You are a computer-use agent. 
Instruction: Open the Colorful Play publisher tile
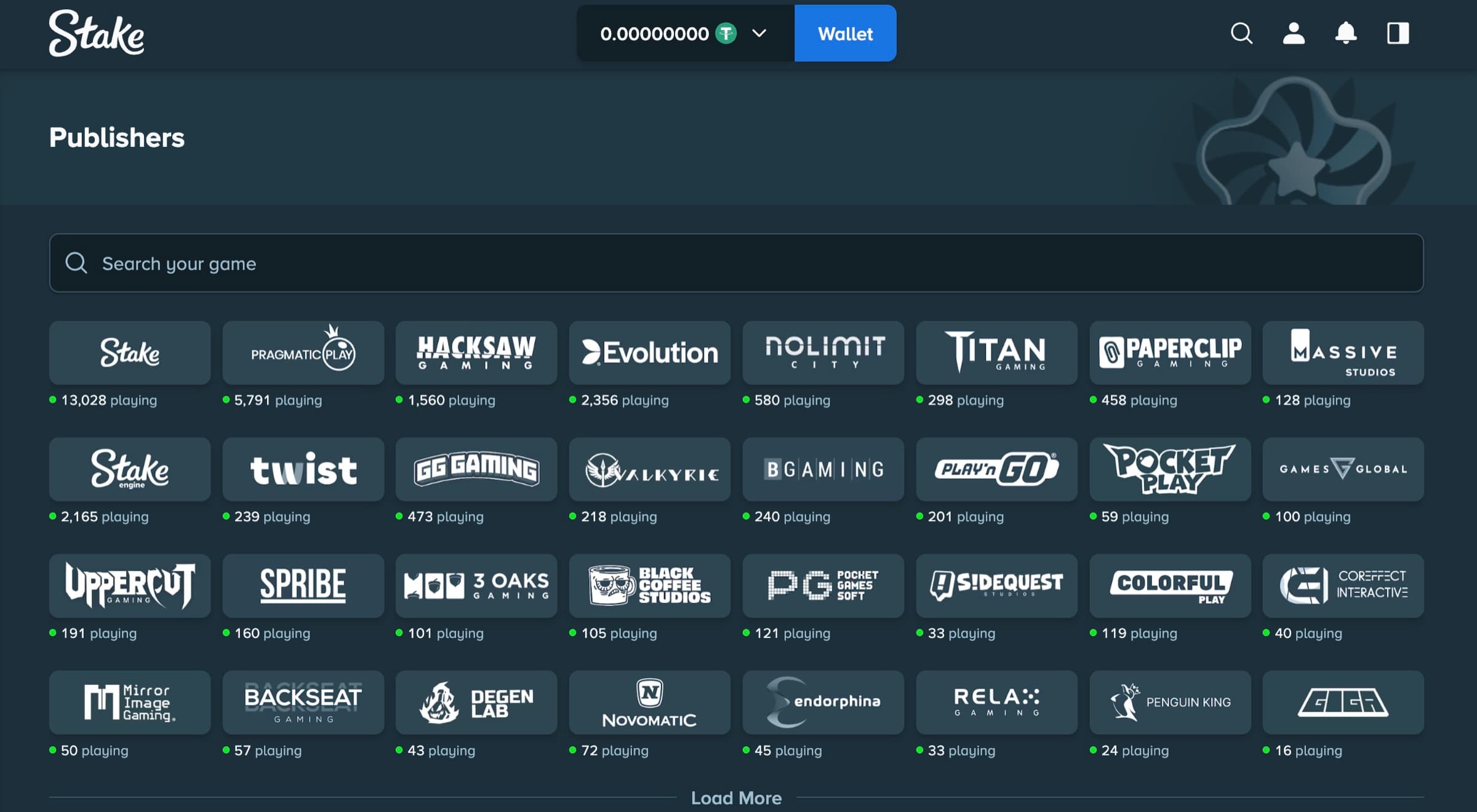coord(1170,586)
